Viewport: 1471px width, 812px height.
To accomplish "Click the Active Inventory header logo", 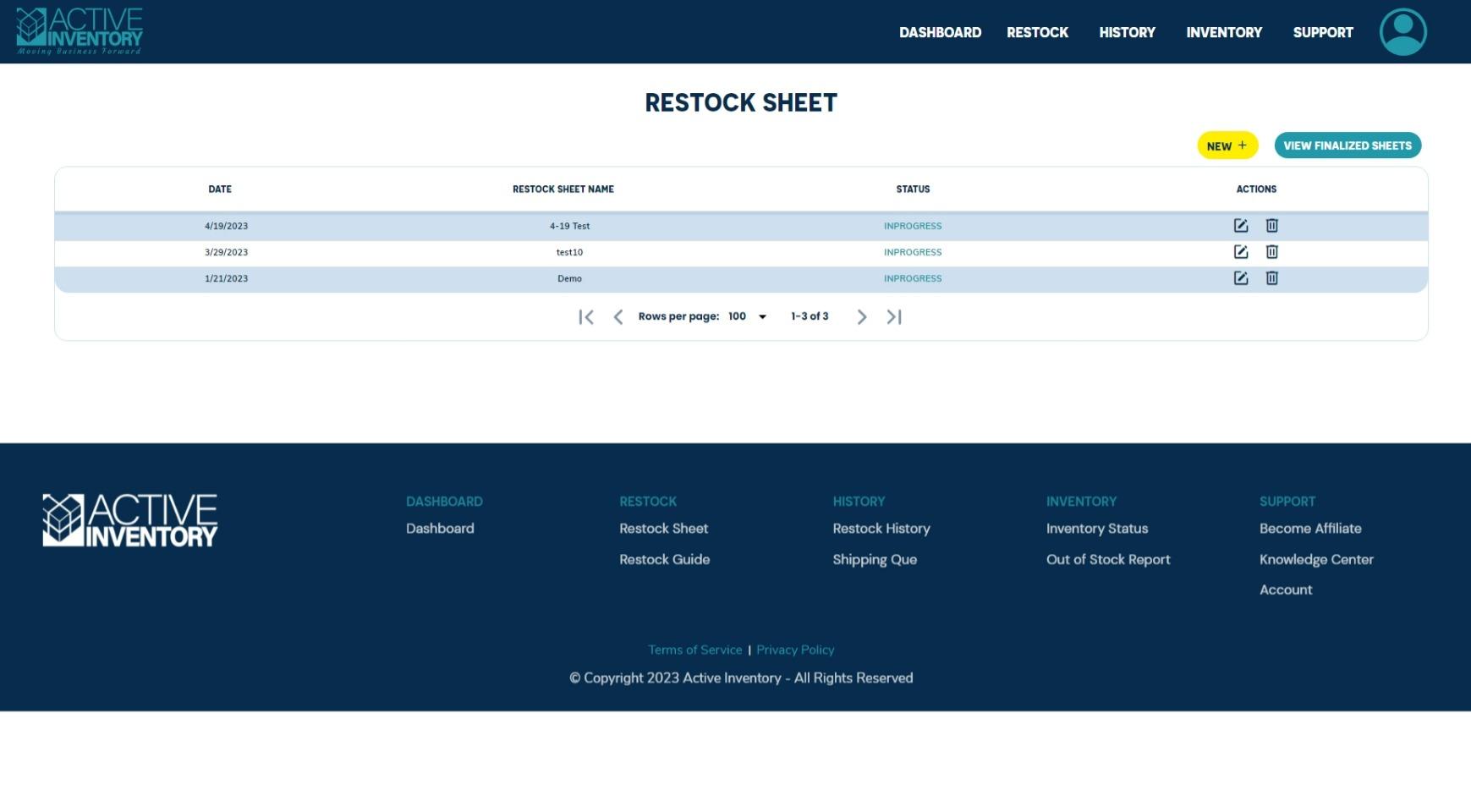I will (80, 32).
